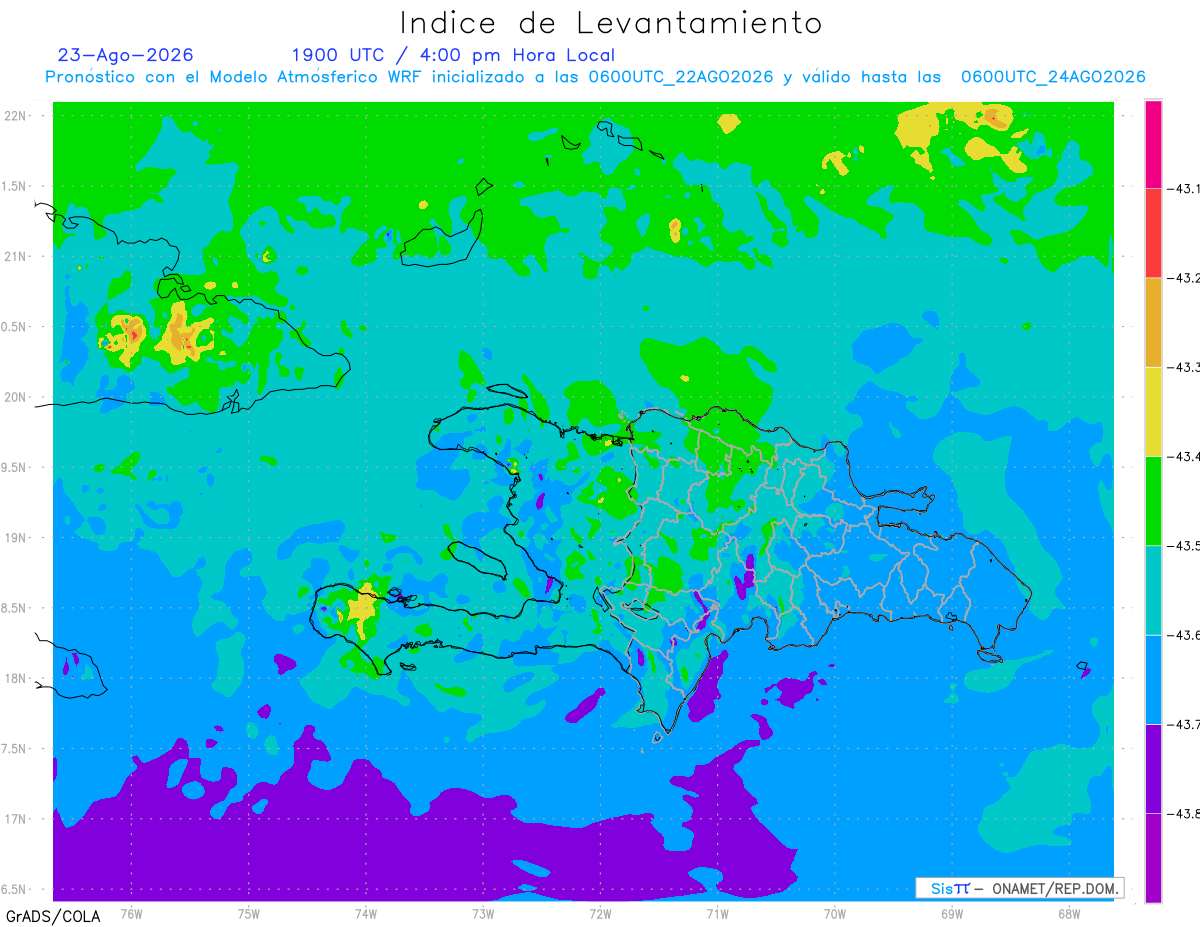Viewport: 1200px width, 927px height.
Task: Click the 75W longitude label
Action: 248,913
